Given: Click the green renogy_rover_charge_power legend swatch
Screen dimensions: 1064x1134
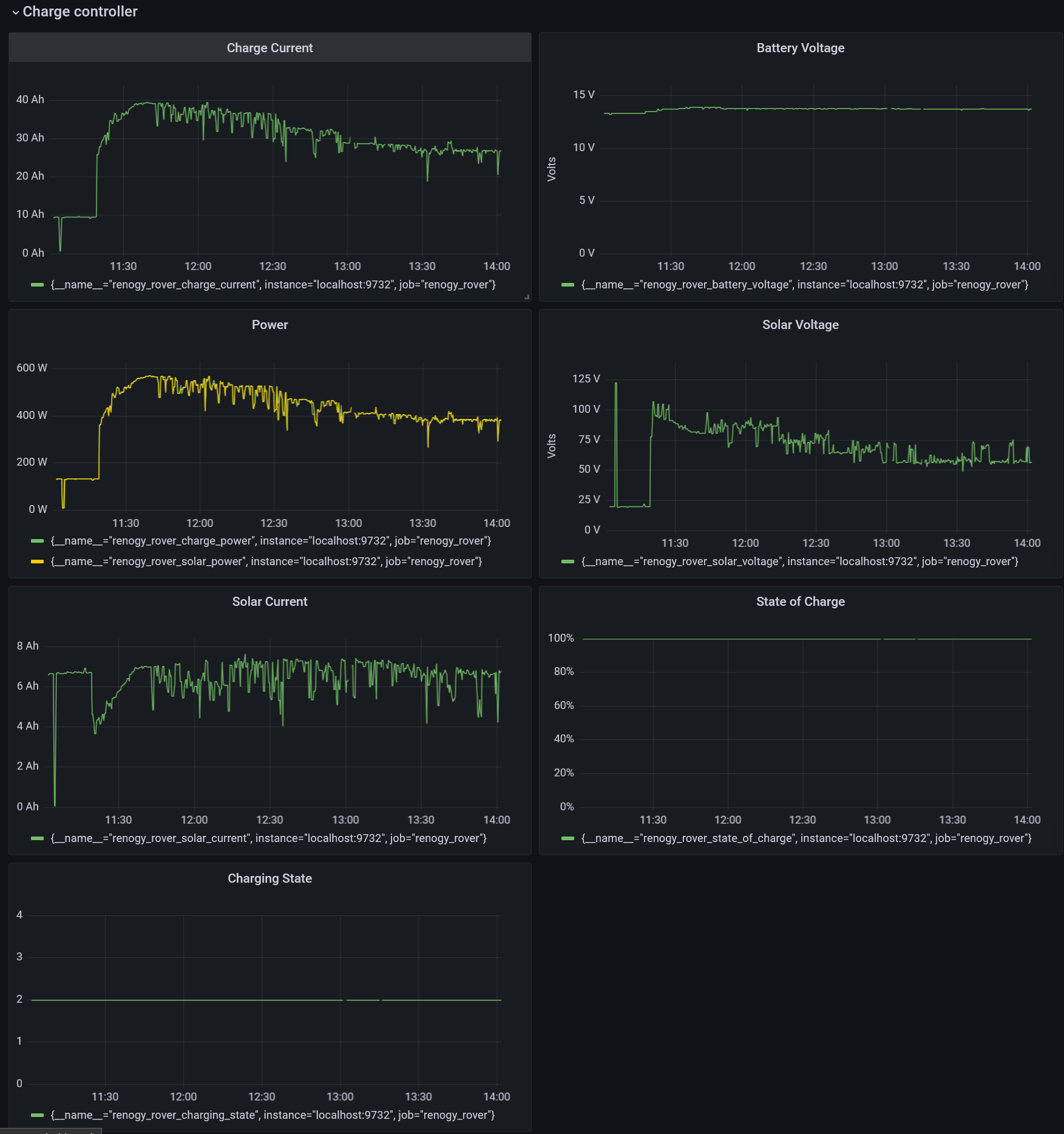Looking at the screenshot, I should point(38,541).
